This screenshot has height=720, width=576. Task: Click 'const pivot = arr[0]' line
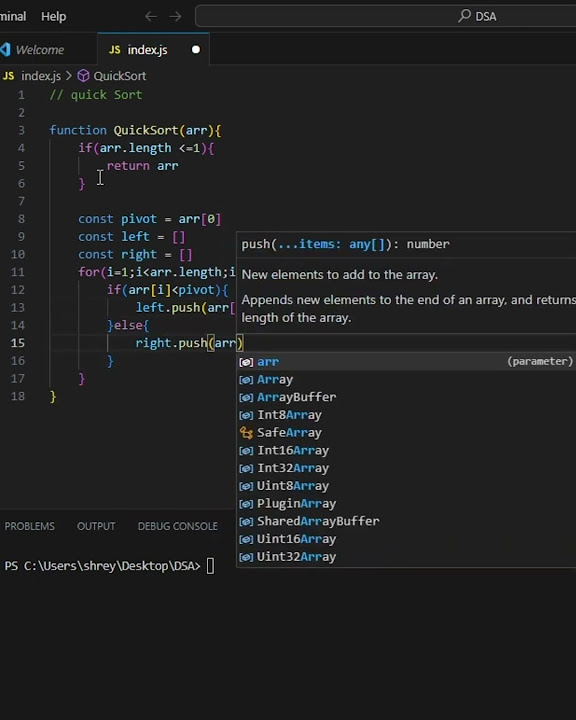pos(149,219)
